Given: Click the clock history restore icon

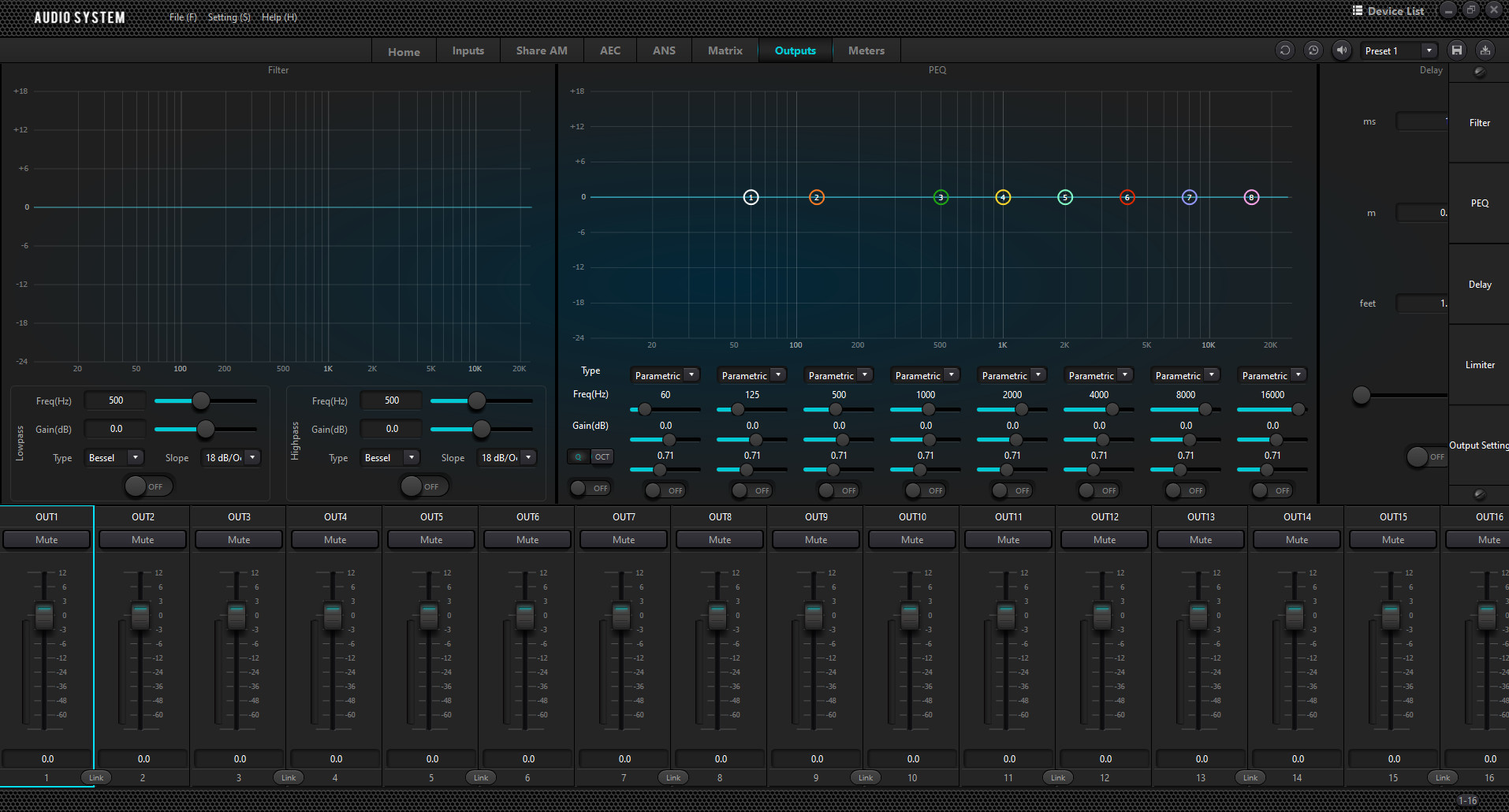Looking at the screenshot, I should point(1313,50).
